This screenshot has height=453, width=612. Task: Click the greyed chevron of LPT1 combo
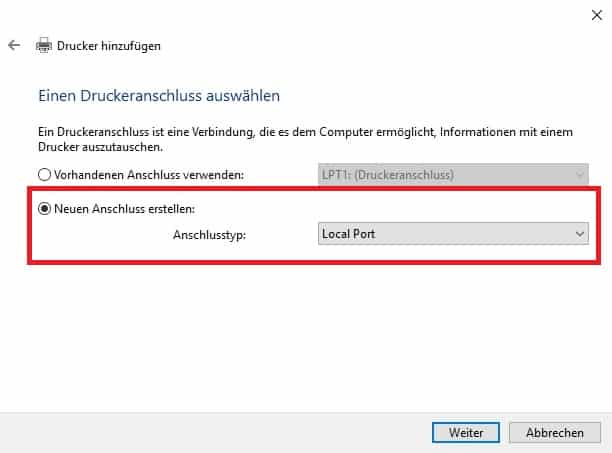tap(580, 174)
